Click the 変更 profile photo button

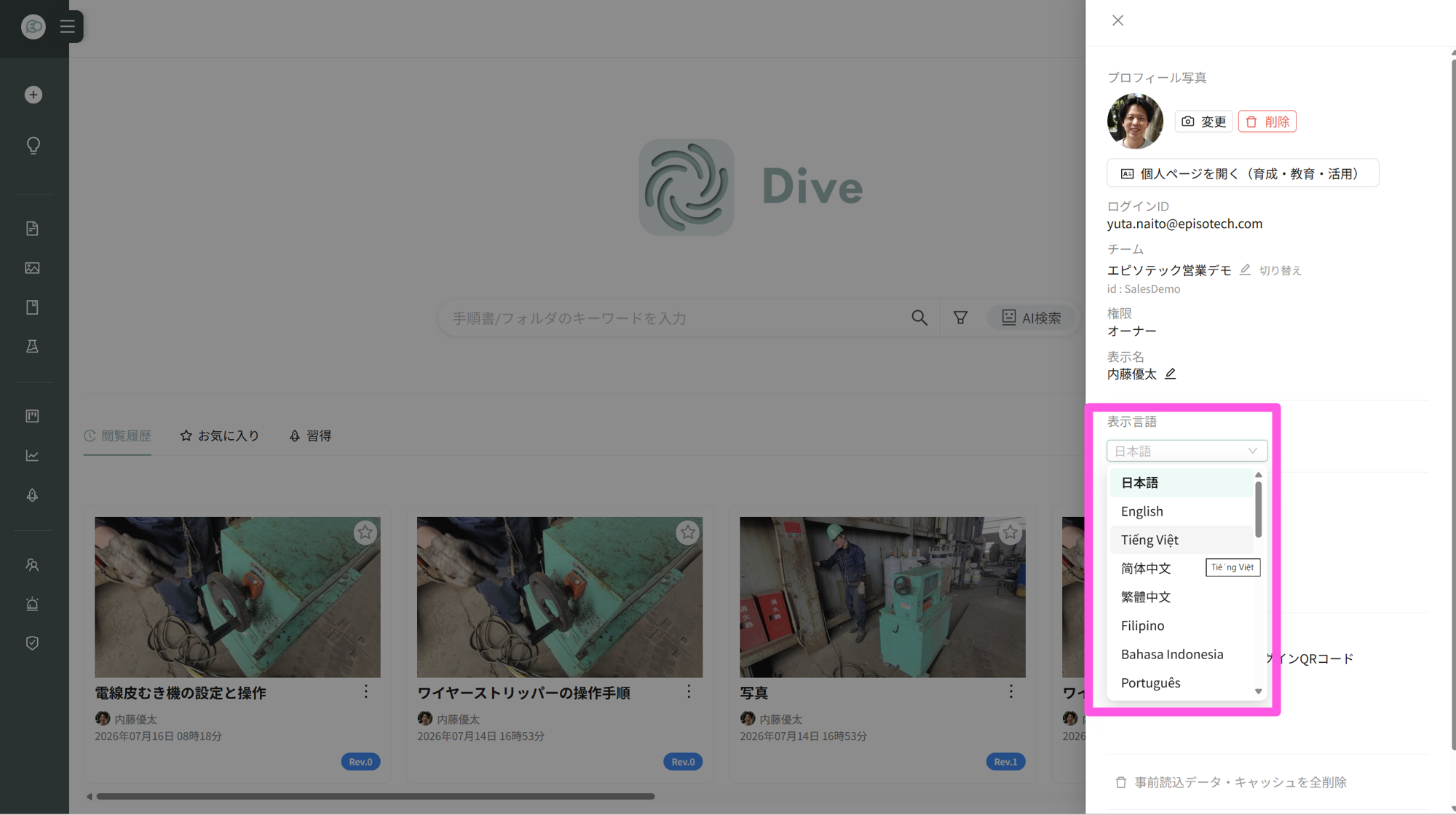coord(1203,121)
